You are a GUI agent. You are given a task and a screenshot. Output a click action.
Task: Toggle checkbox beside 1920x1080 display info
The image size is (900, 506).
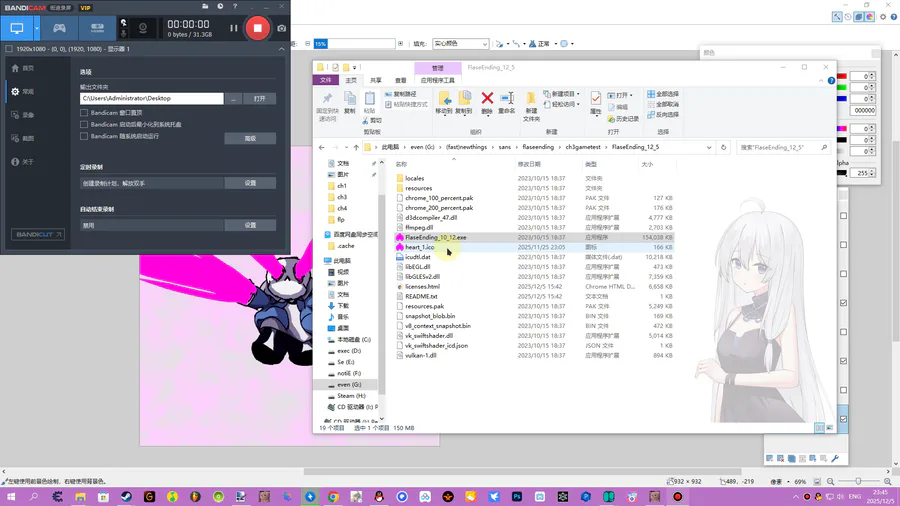point(9,49)
